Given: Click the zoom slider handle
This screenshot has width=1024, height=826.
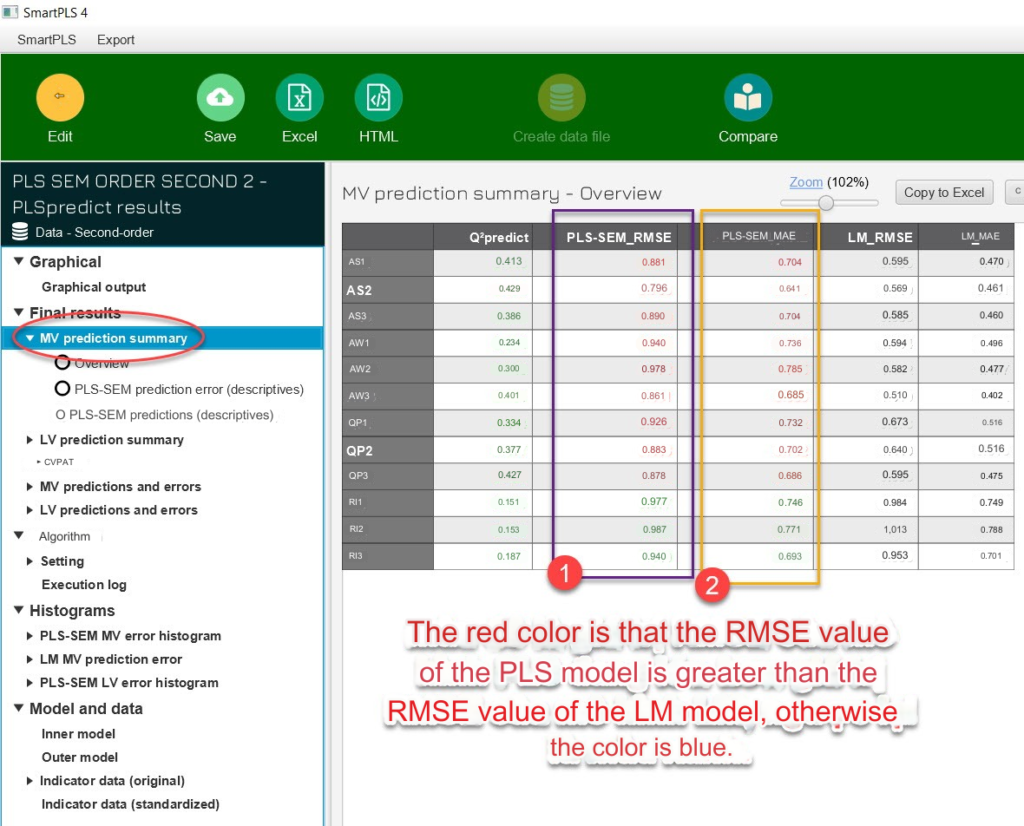Looking at the screenshot, I should coord(826,203).
